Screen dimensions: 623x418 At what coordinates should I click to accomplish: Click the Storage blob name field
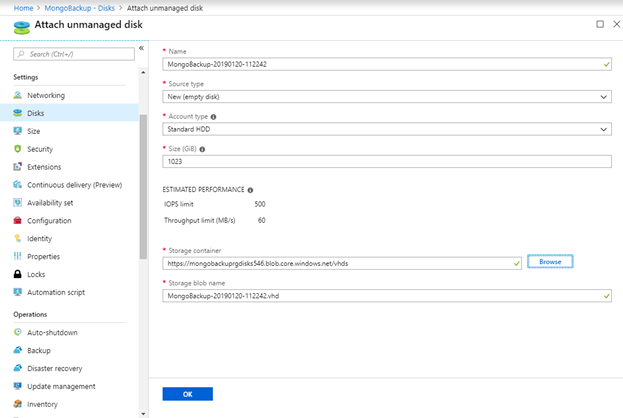(387, 296)
